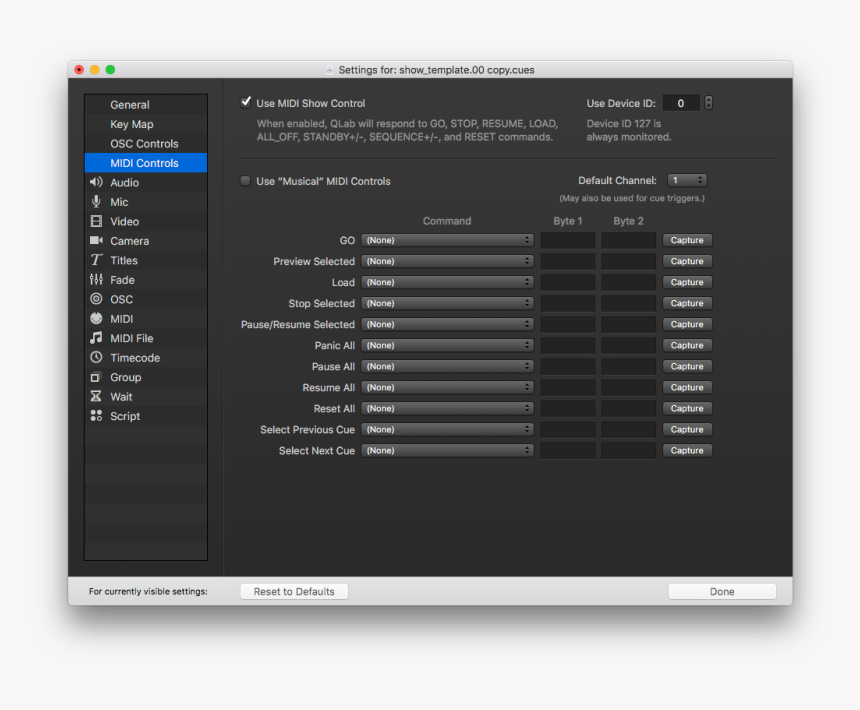Open Camera settings via camera icon

click(x=96, y=241)
